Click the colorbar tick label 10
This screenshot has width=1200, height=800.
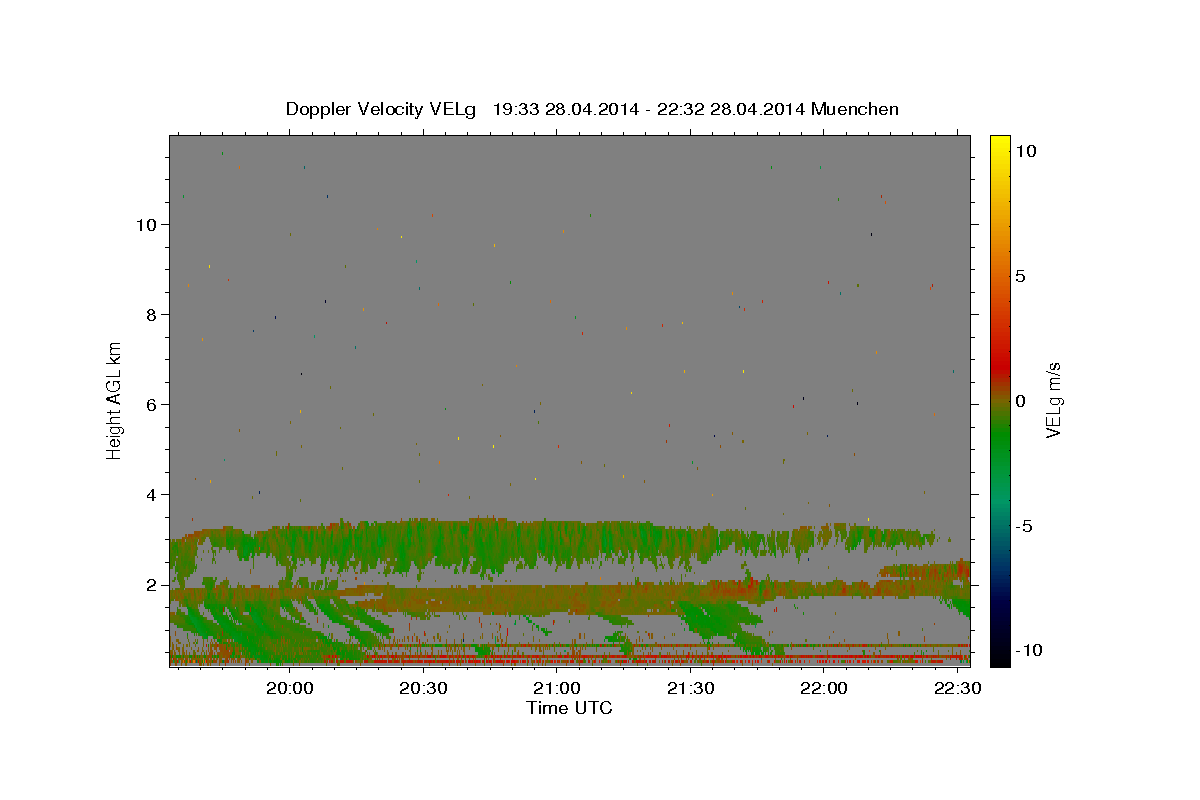(x=1025, y=150)
